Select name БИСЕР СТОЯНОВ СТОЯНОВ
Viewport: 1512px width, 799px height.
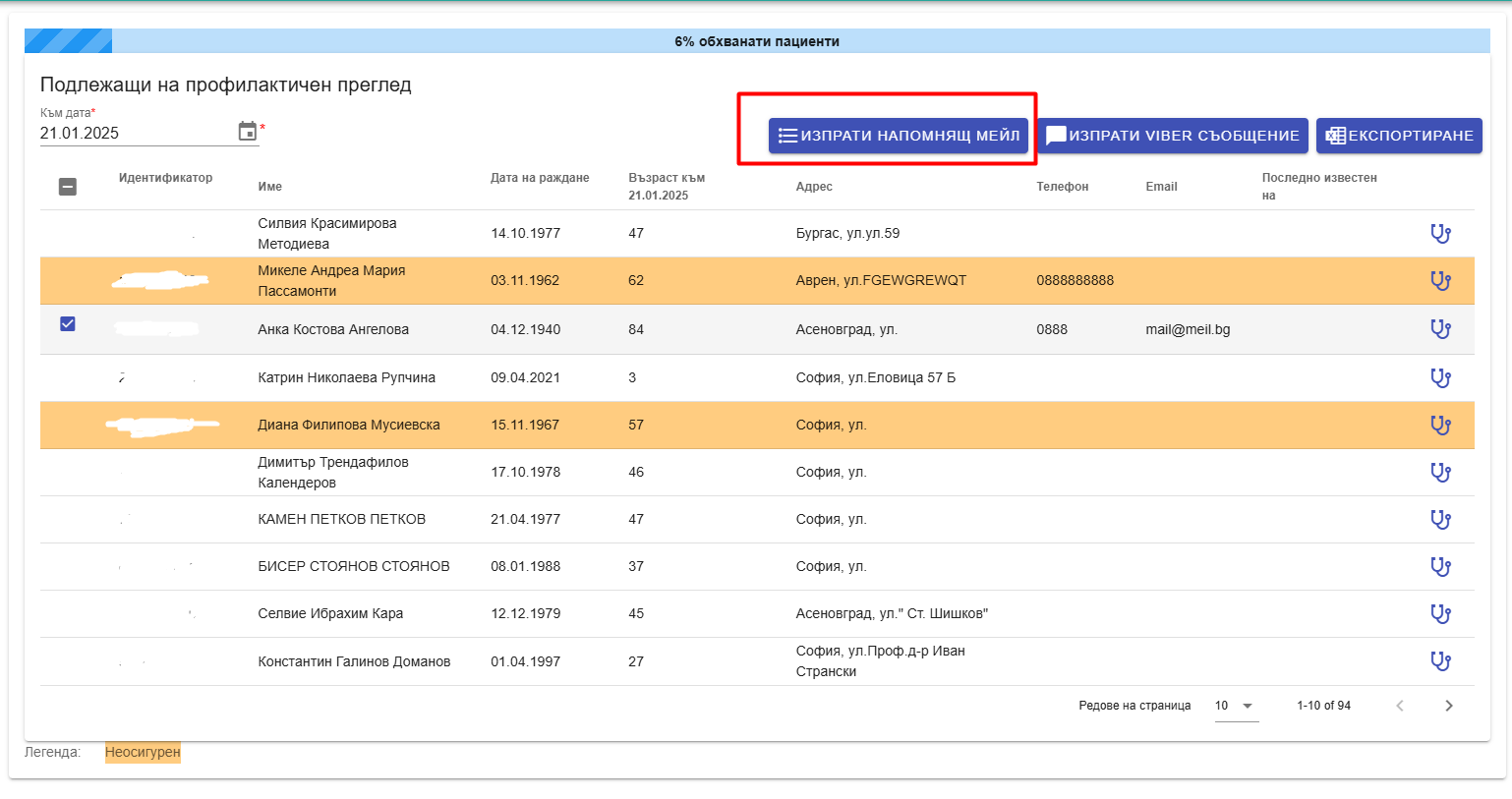point(354,566)
